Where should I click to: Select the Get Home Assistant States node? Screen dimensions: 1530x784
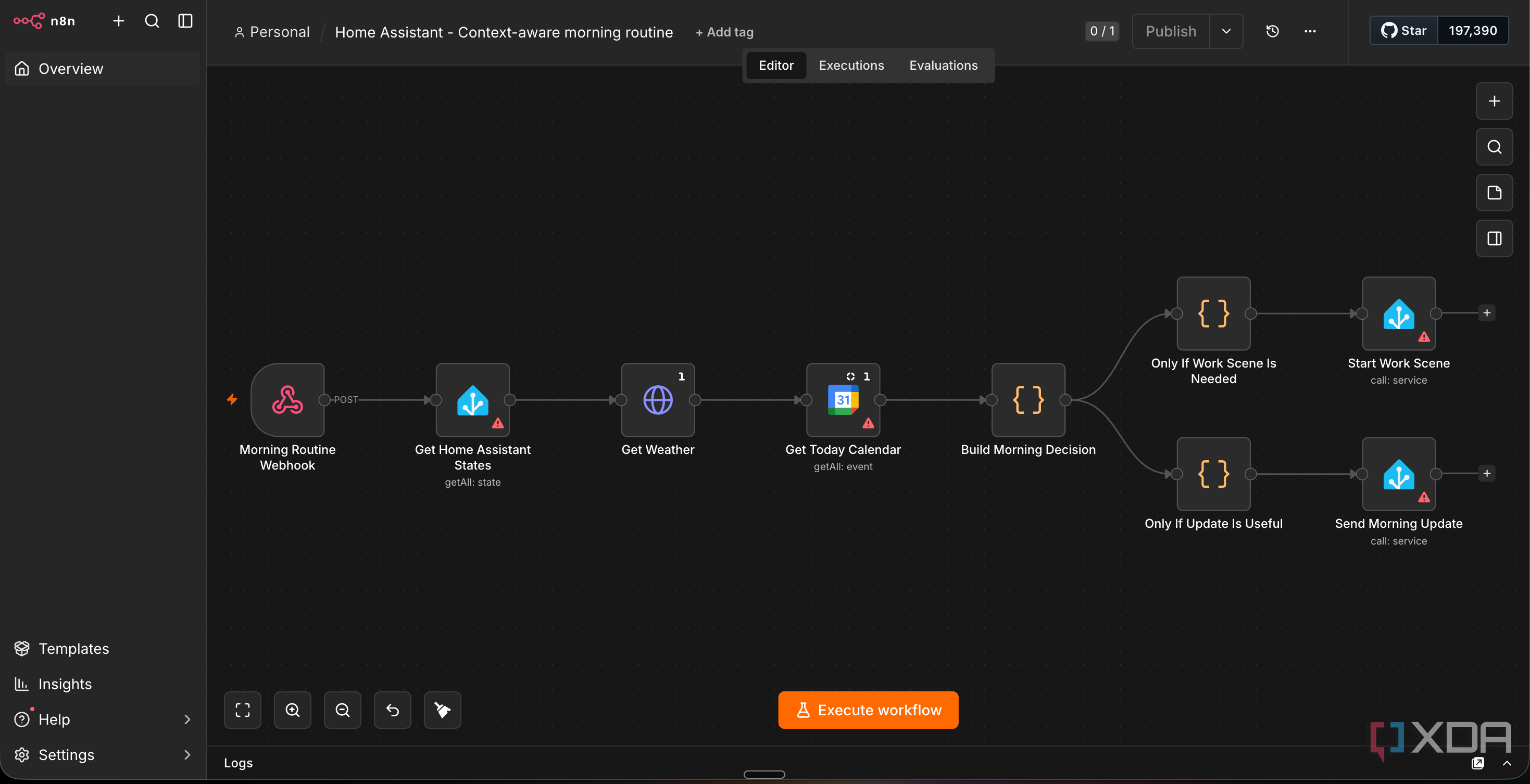[x=473, y=400]
